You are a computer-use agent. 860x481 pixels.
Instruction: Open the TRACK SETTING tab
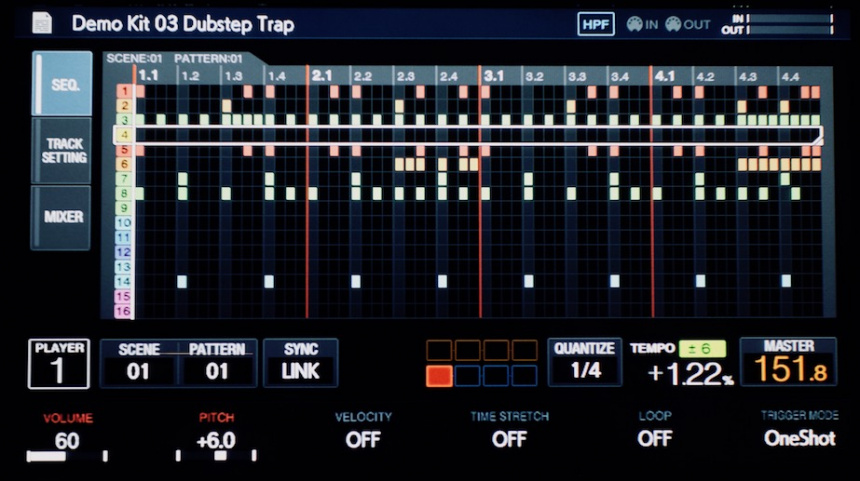[x=62, y=151]
